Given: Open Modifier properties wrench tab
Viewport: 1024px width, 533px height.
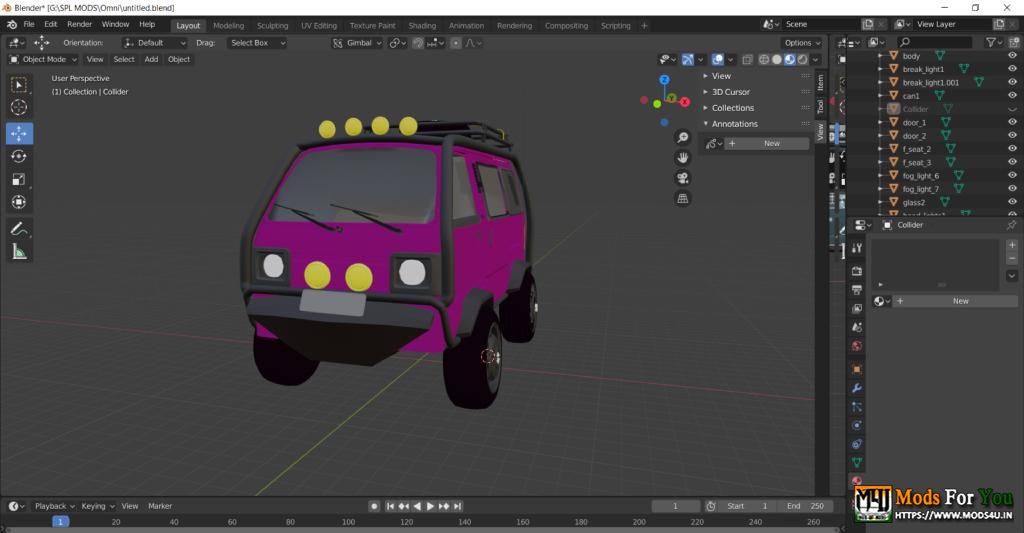Looking at the screenshot, I should tap(857, 388).
